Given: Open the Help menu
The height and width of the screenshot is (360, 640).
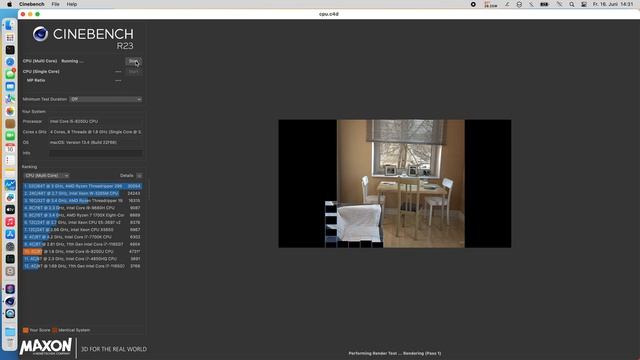Looking at the screenshot, I should tap(72, 4).
